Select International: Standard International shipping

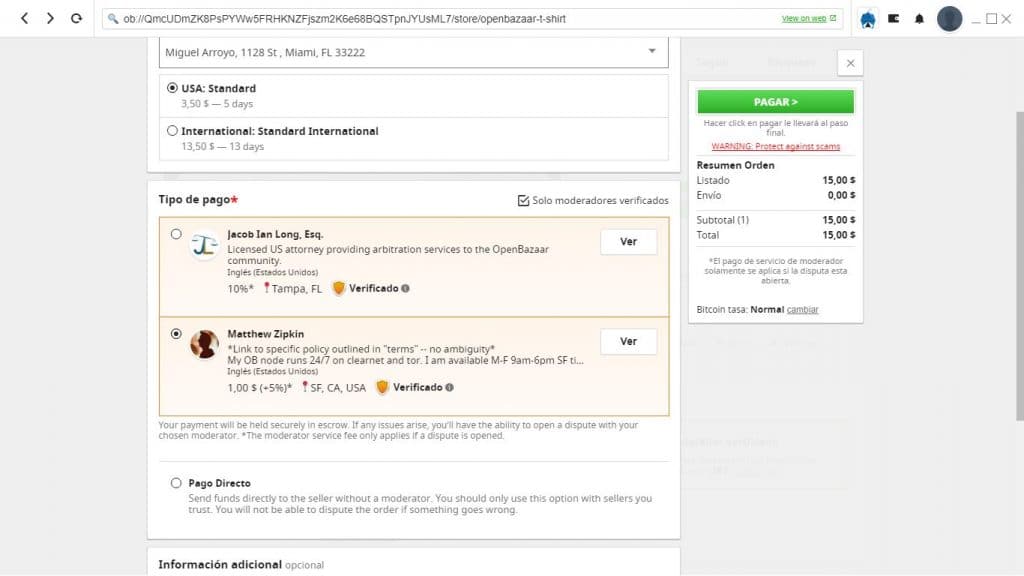(x=172, y=131)
